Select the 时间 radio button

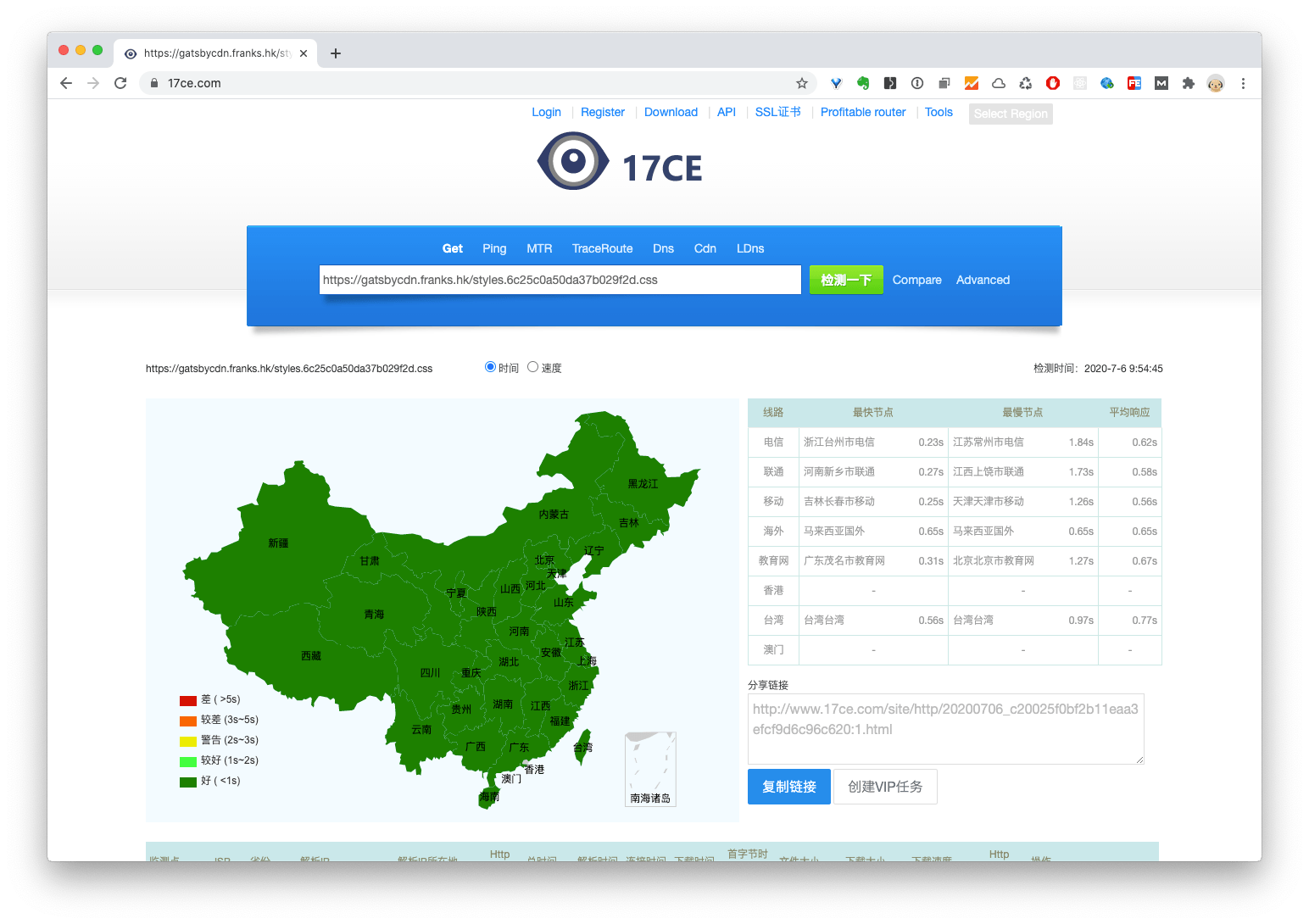tap(490, 366)
